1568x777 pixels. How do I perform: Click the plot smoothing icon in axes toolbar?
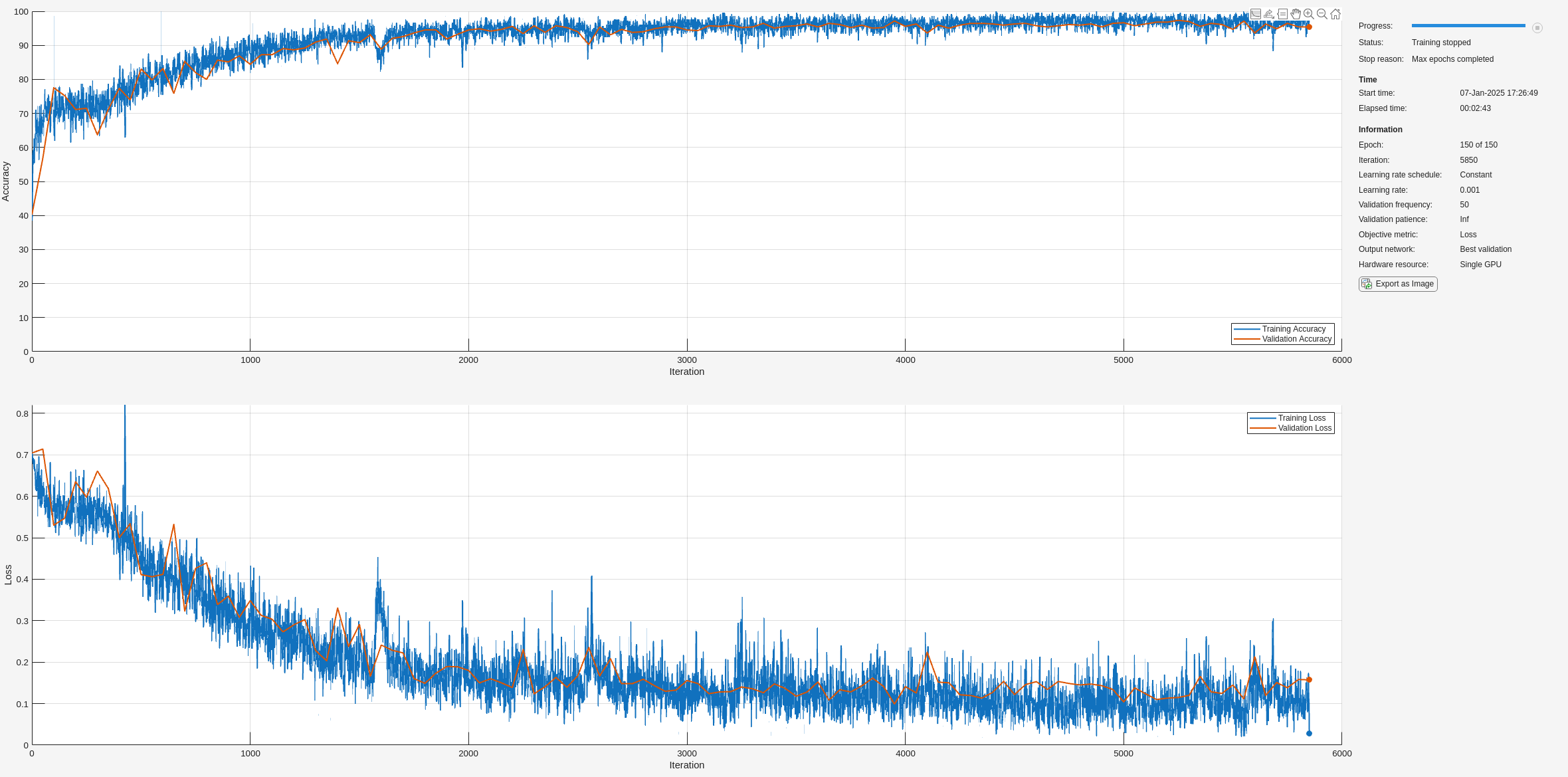[x=1256, y=14]
